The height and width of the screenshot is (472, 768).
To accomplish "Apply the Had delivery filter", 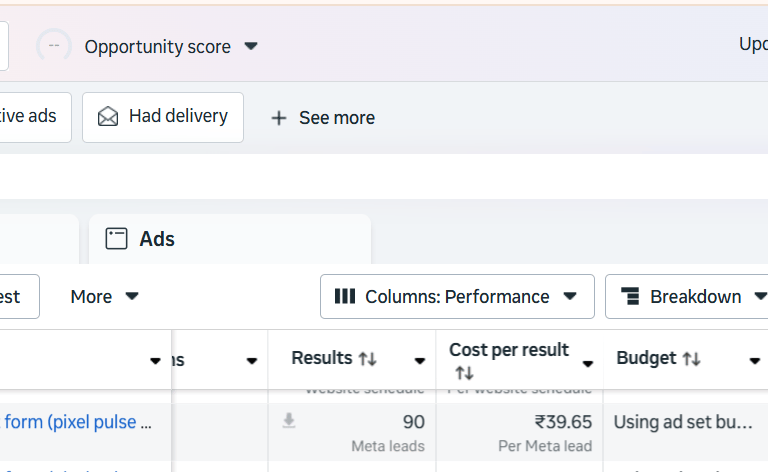I will click(163, 117).
